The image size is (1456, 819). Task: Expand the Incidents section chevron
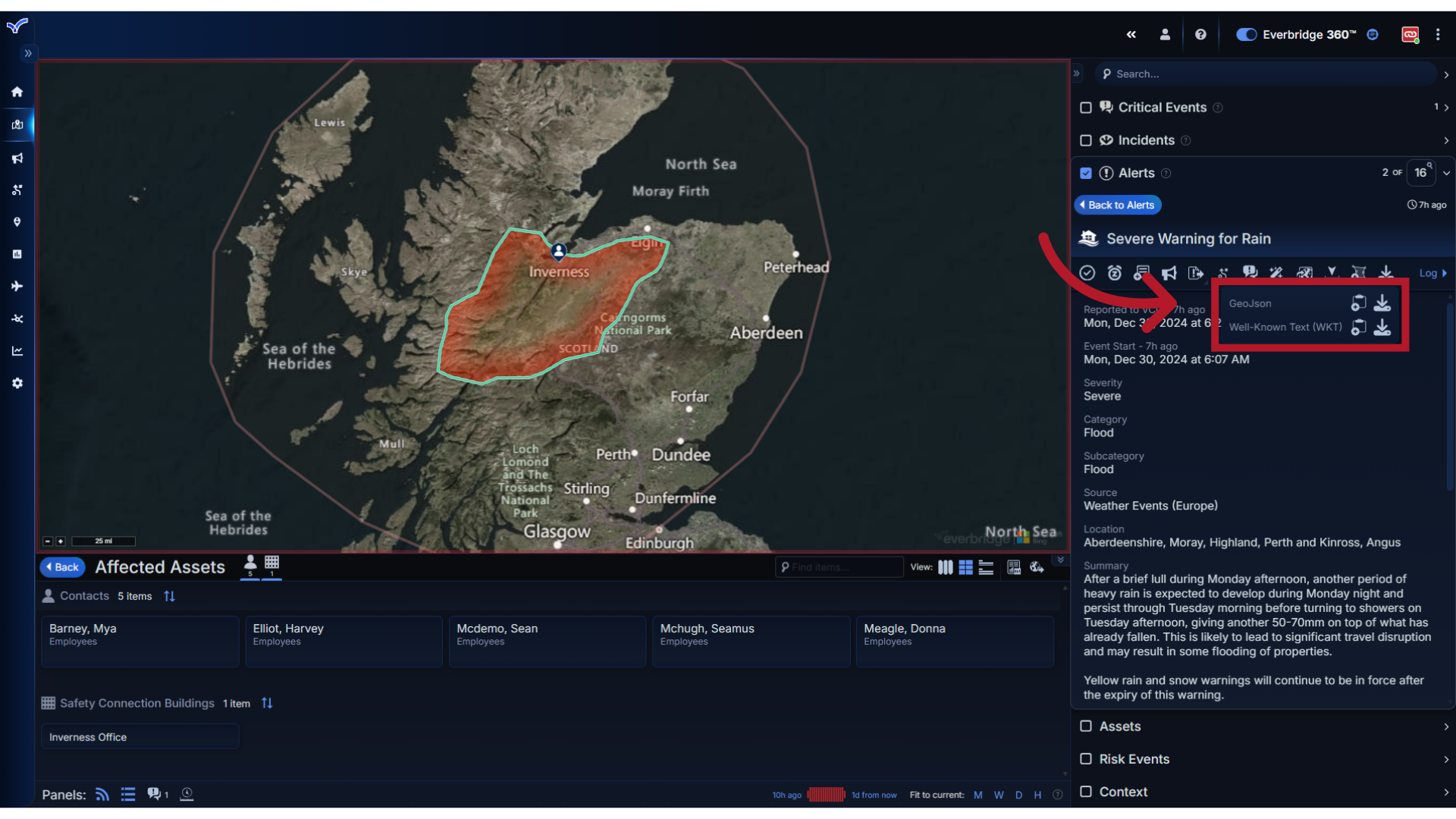click(1446, 140)
